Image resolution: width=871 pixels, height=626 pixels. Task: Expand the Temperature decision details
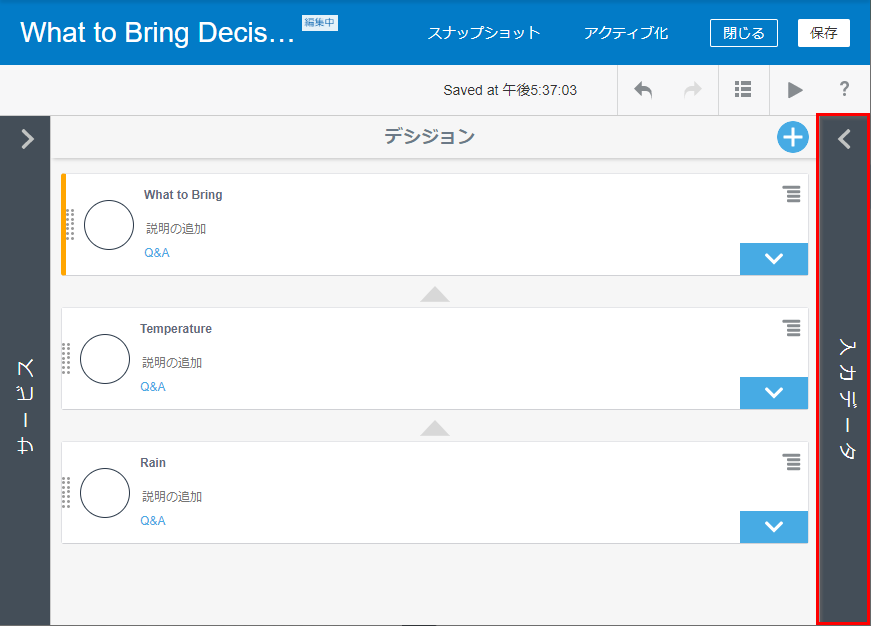pyautogui.click(x=773, y=393)
